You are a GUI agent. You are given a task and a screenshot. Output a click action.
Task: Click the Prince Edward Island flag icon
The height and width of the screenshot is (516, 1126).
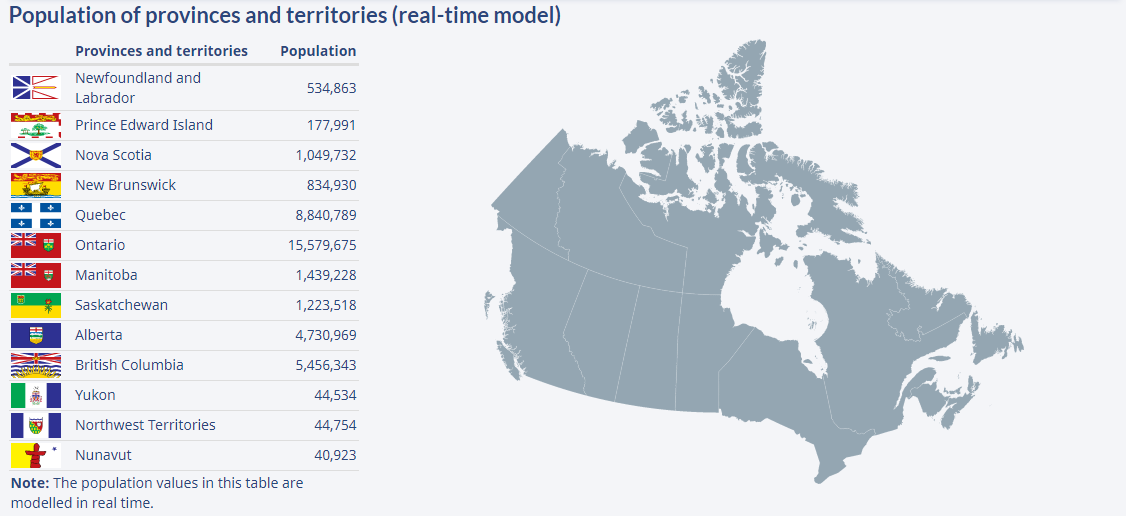[36, 126]
